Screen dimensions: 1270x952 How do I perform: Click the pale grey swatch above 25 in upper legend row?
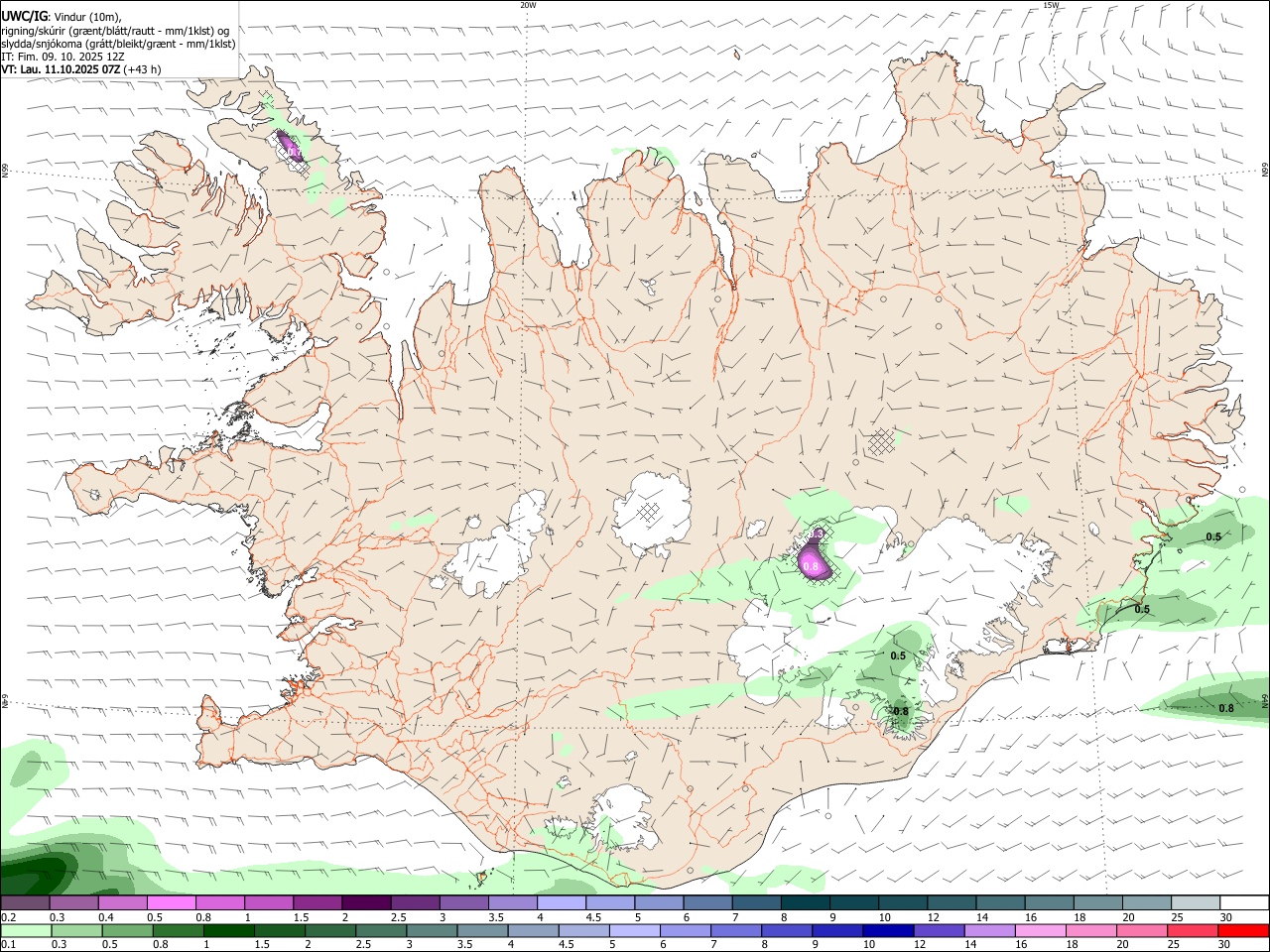pyautogui.click(x=1196, y=902)
